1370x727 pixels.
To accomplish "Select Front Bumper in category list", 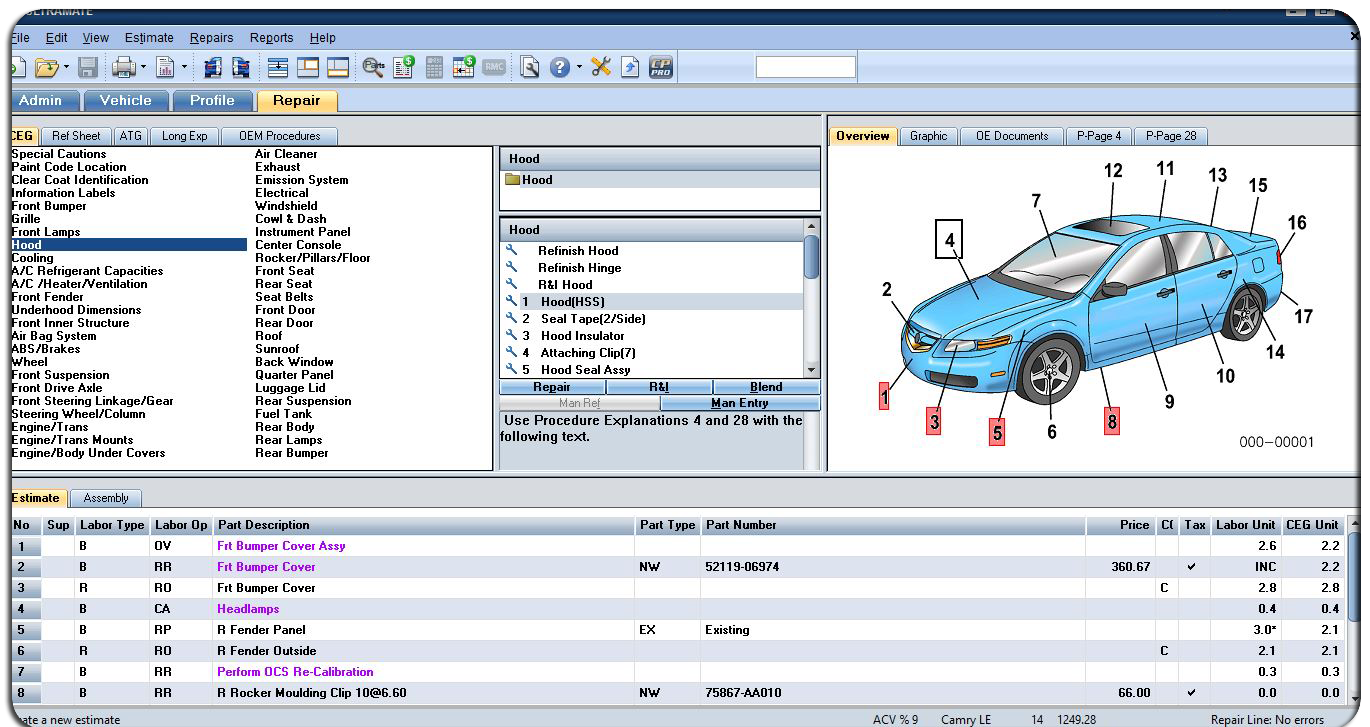I will point(49,206).
